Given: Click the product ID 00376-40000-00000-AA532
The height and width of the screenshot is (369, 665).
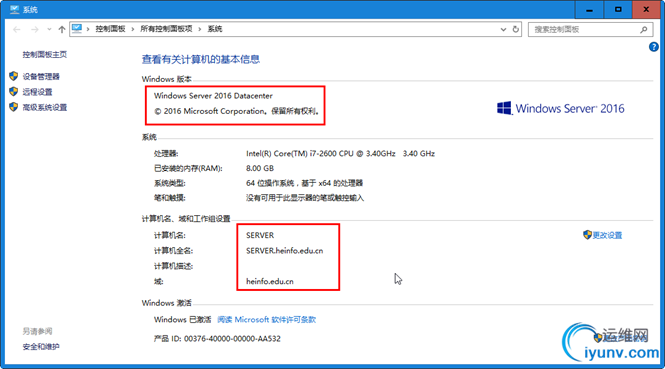Looking at the screenshot, I should coord(232,338).
